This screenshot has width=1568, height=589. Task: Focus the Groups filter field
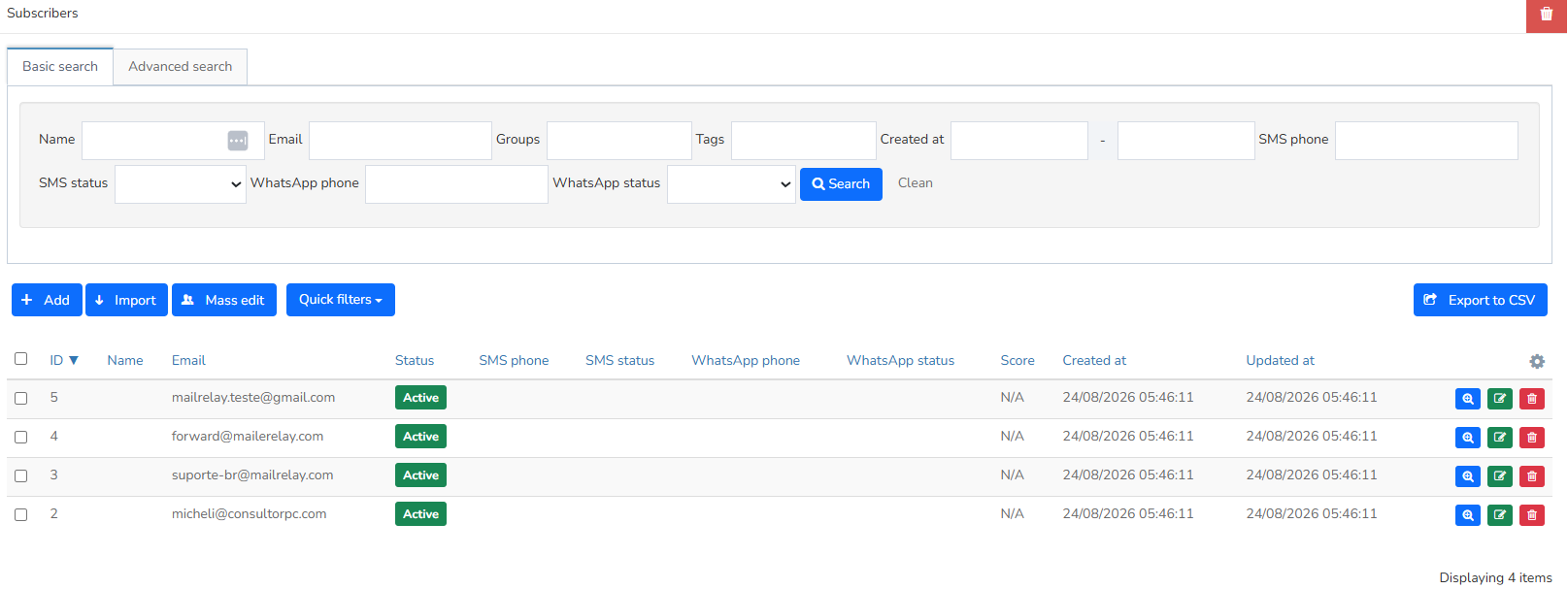coord(619,141)
